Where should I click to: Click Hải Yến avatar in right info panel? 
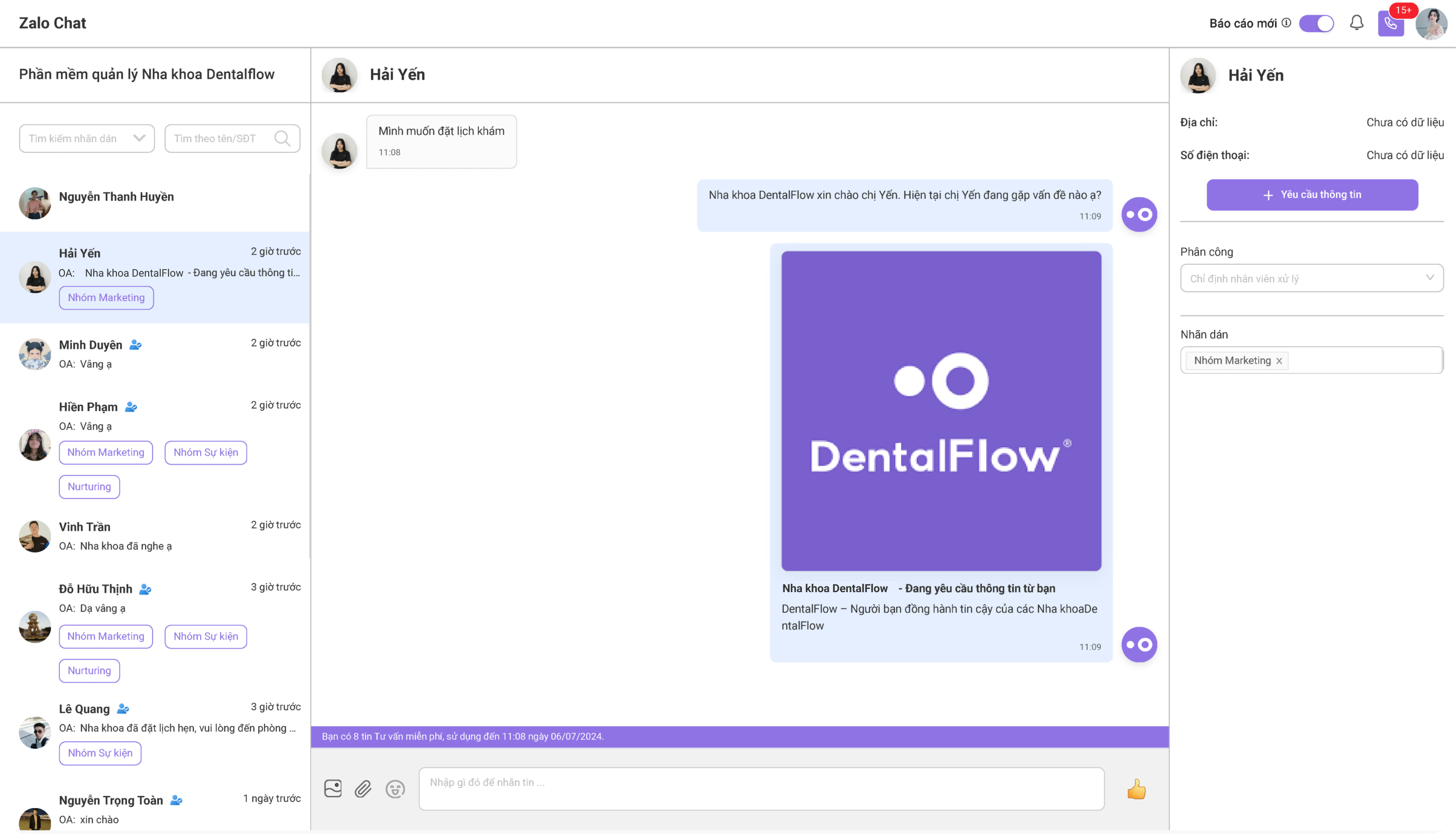pyautogui.click(x=1198, y=75)
